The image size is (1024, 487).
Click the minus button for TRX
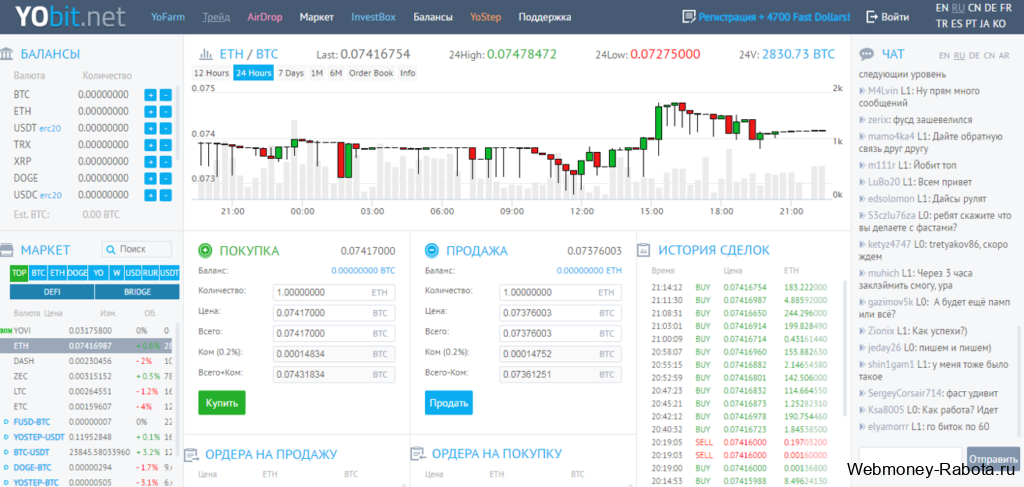click(x=165, y=145)
